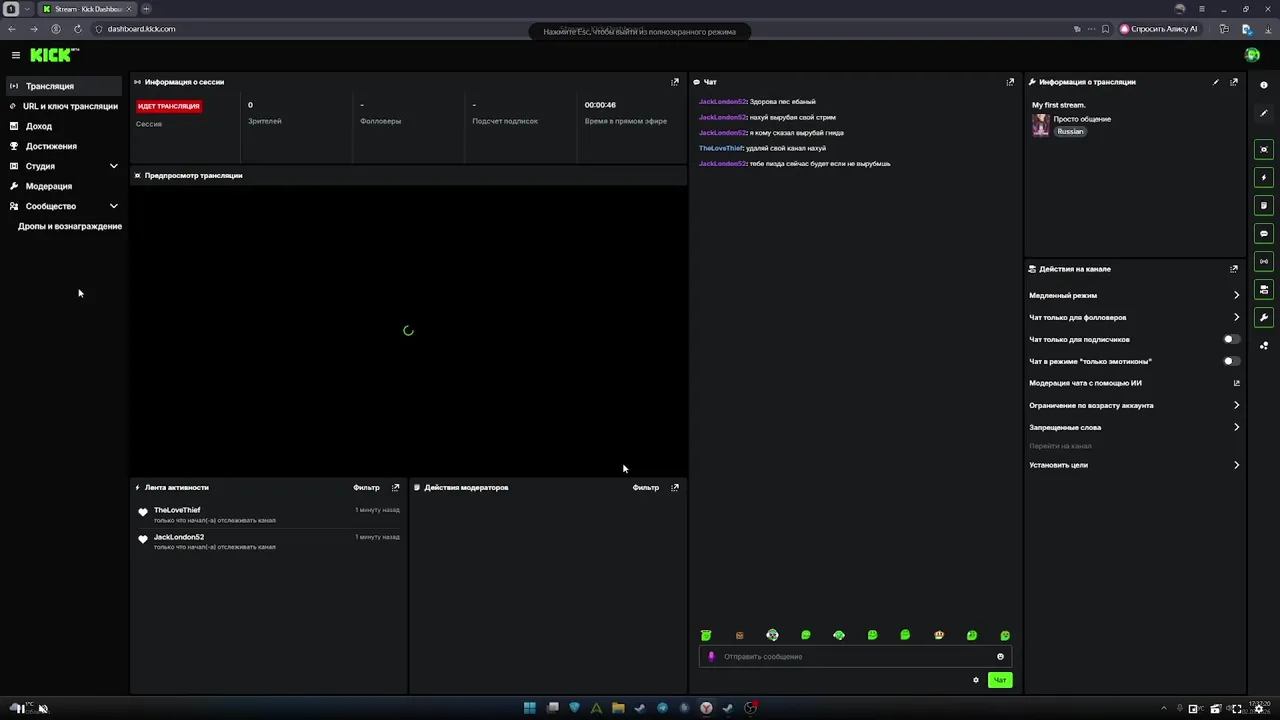
Task: Click the purple microphone icon in chat input
Action: pos(711,657)
